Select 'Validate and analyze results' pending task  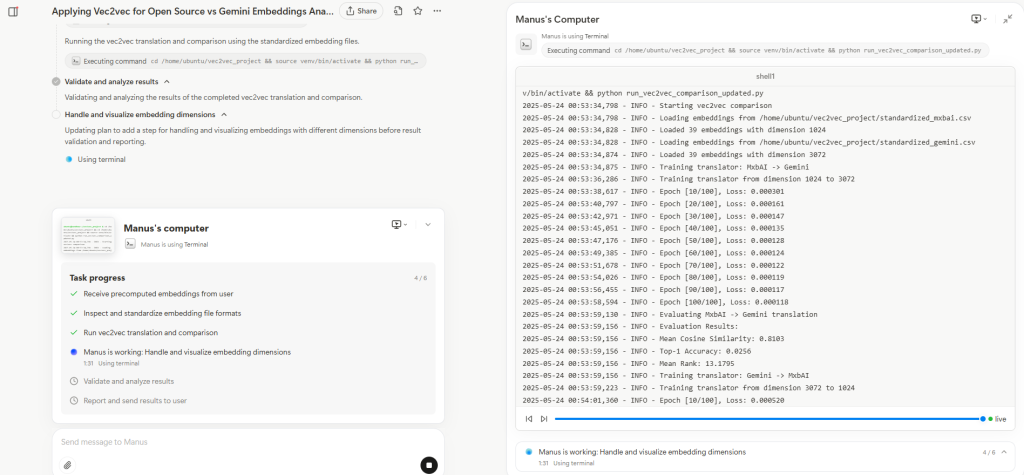129,382
